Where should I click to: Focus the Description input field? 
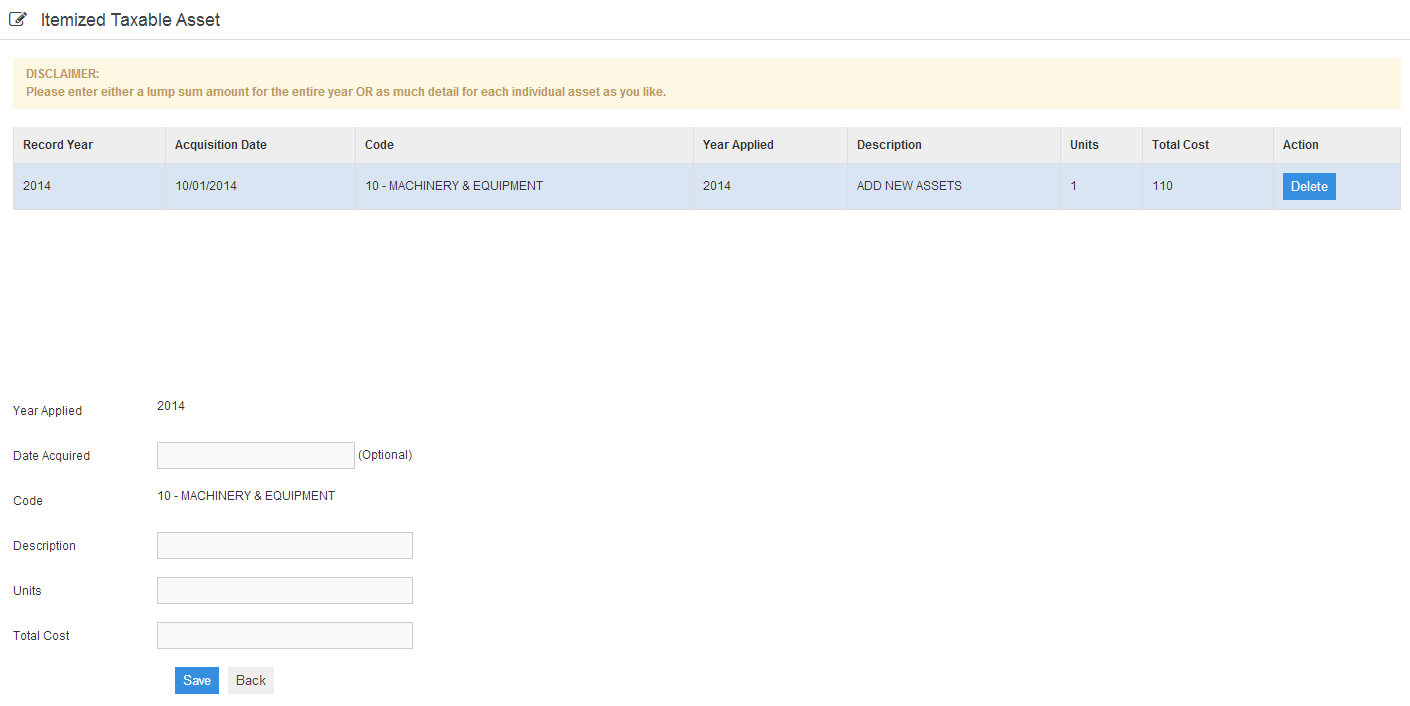285,545
